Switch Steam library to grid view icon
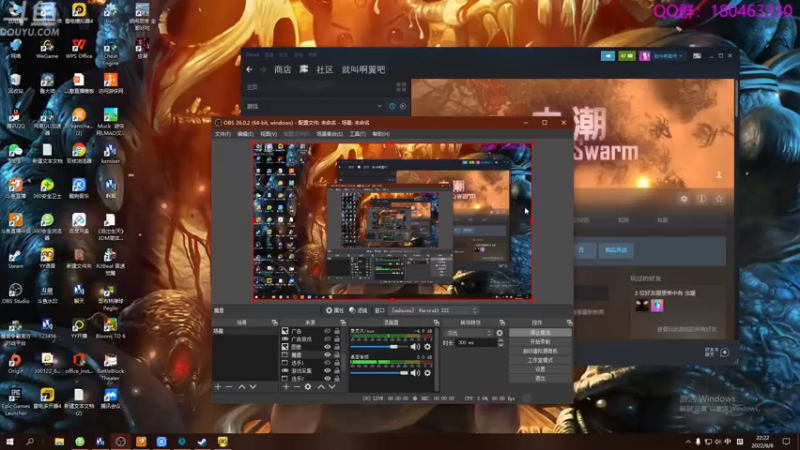800x450 pixels. 401,87
